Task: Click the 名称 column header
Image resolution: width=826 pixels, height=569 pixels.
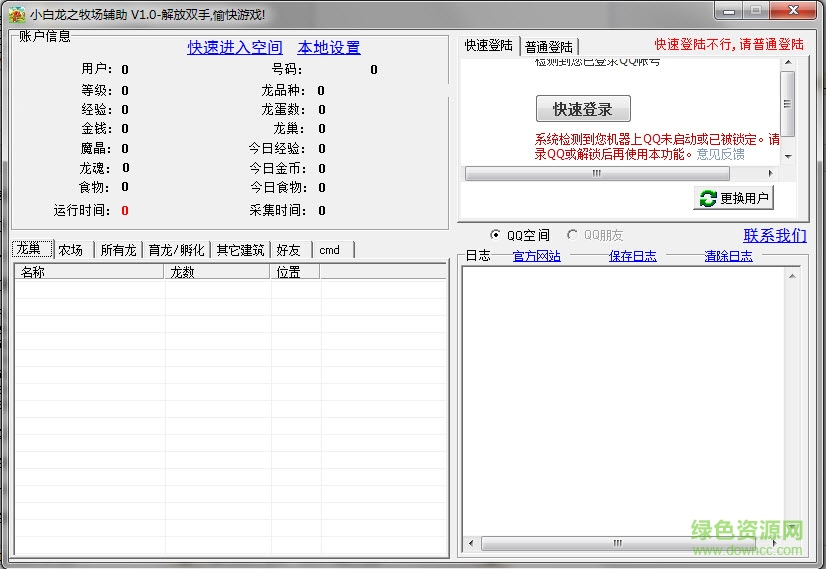Action: 88,271
